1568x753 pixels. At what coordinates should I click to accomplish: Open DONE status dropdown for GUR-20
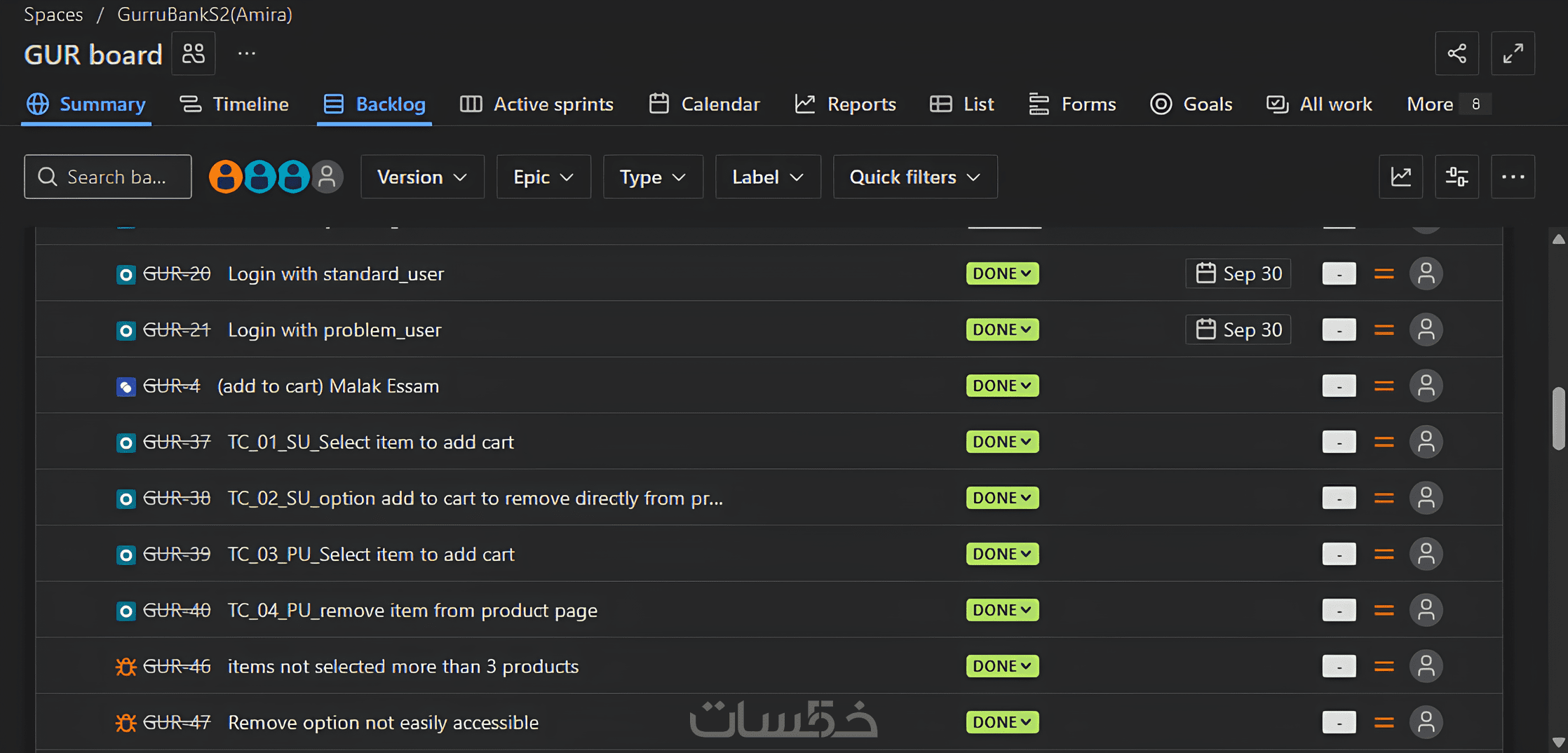[1002, 273]
